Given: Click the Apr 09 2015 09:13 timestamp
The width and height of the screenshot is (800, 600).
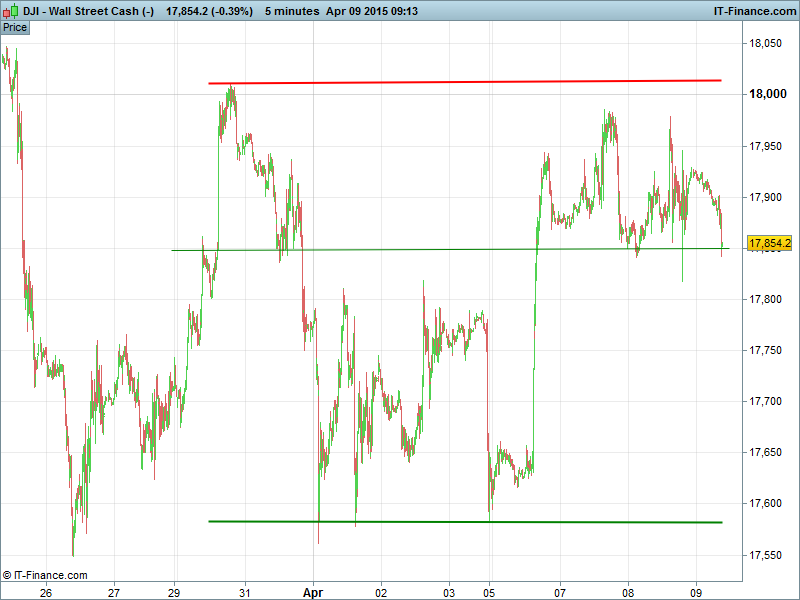Looking at the screenshot, I should tap(371, 11).
